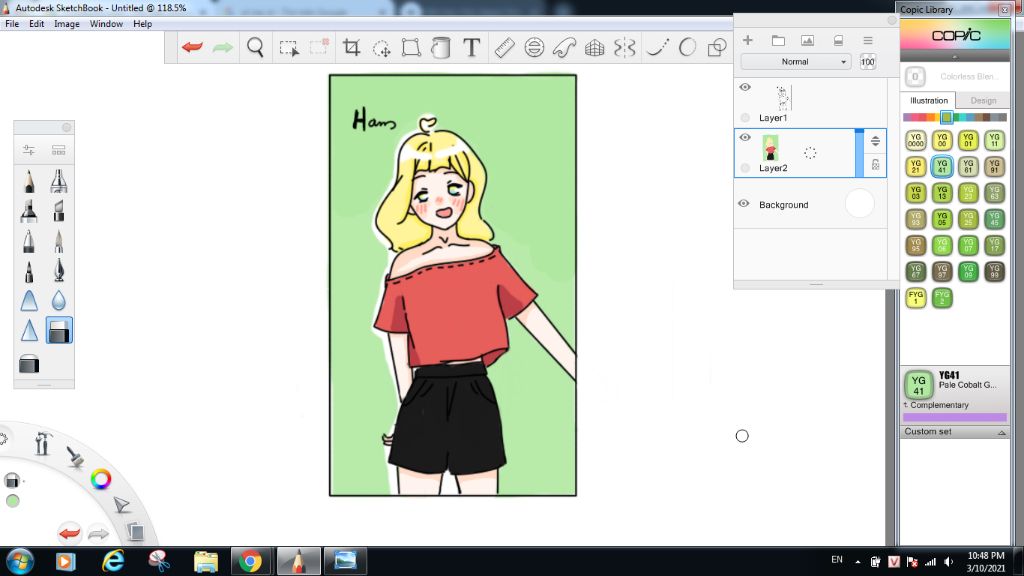Open the Edit menu
The height and width of the screenshot is (576, 1024).
click(37, 24)
